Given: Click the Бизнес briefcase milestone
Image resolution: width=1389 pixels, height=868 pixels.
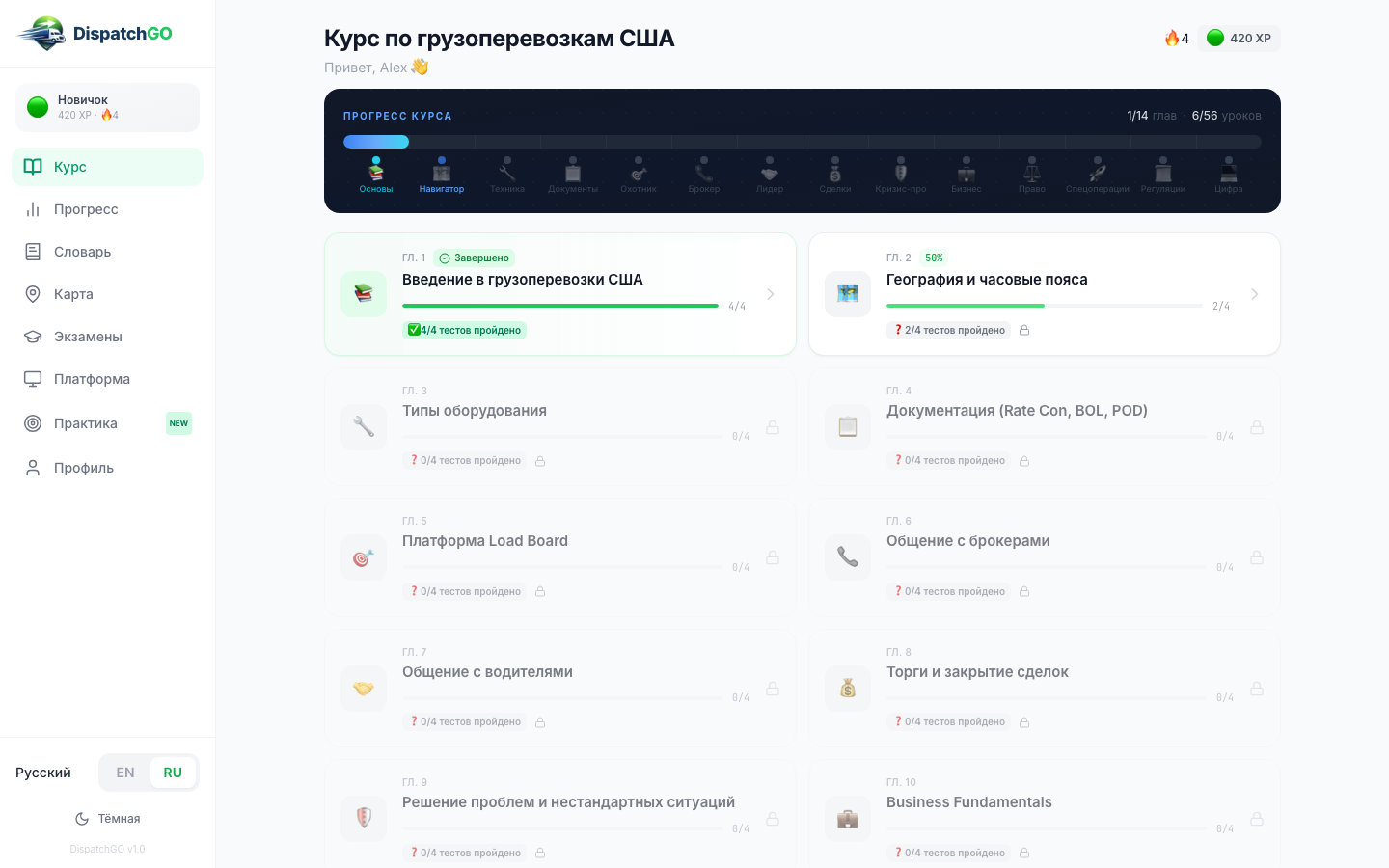Looking at the screenshot, I should (x=967, y=176).
